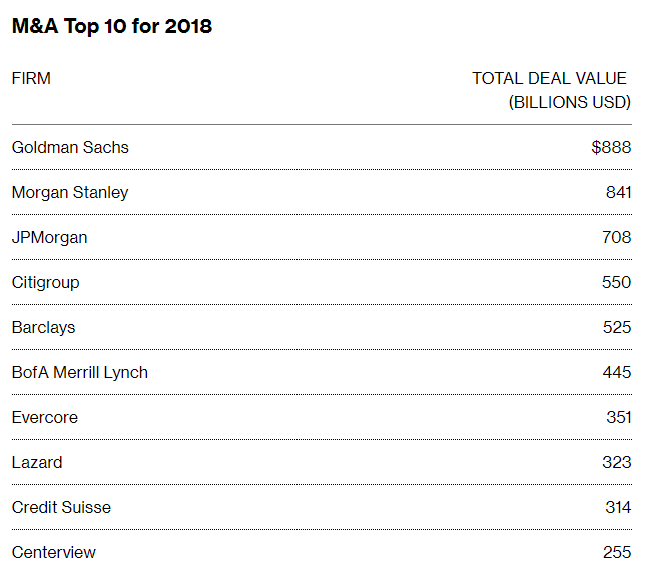This screenshot has height=586, width=646.
Task: Select the Morgan Stanley row label
Action: 70,192
